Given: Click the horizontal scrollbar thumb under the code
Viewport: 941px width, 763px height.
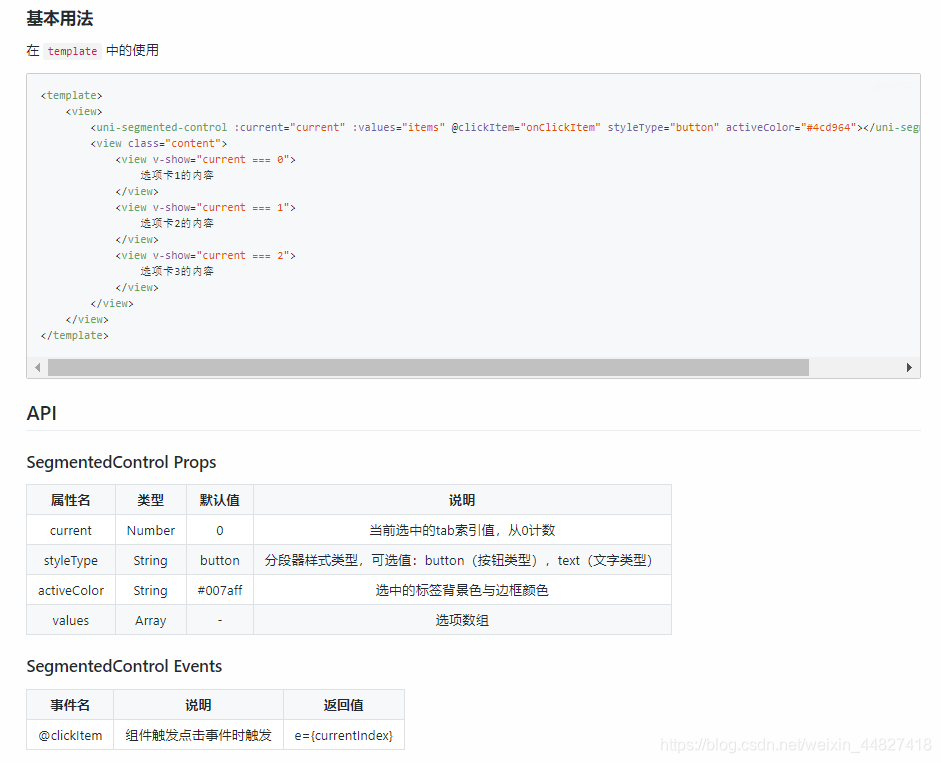Looking at the screenshot, I should pyautogui.click(x=428, y=367).
